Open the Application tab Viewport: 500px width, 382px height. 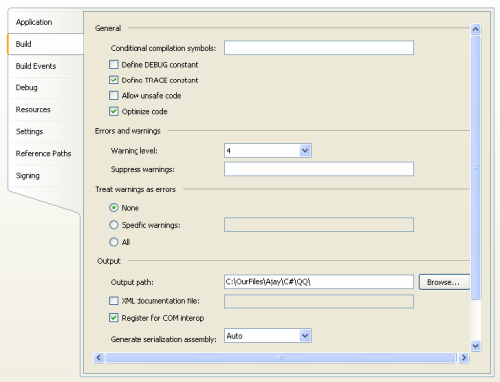click(x=45, y=22)
